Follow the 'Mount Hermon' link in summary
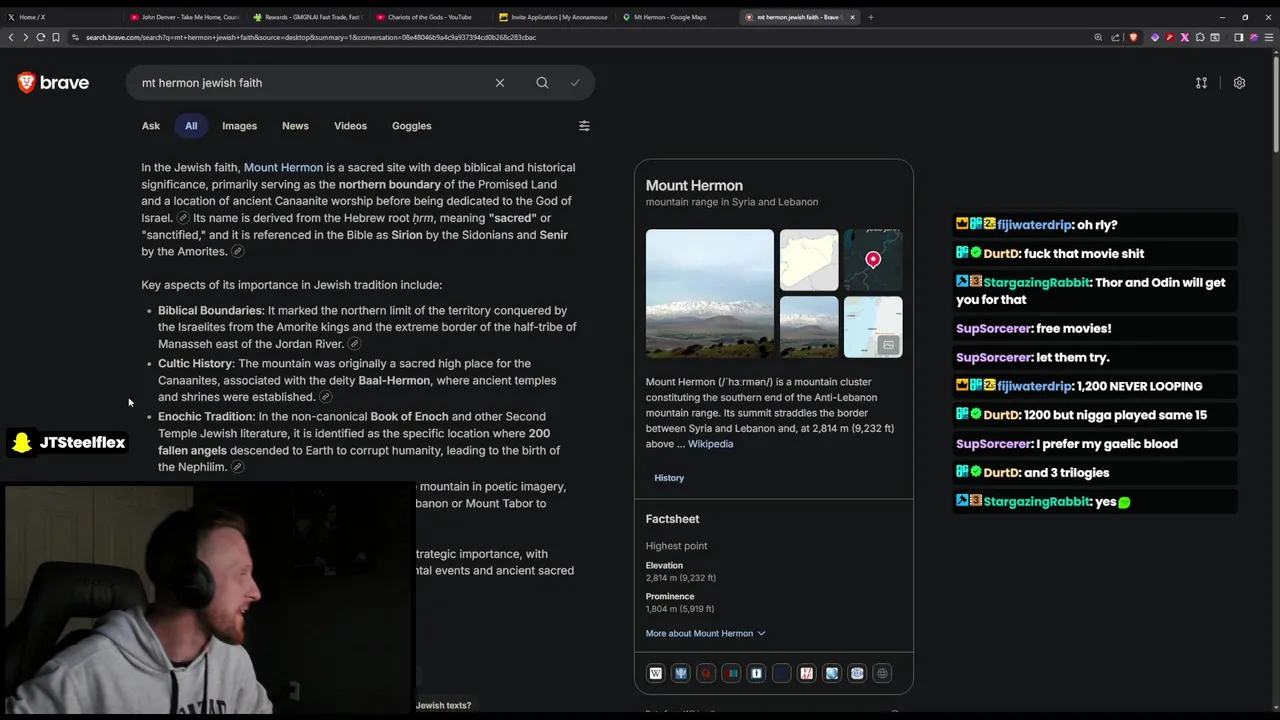The image size is (1280, 720). click(283, 168)
